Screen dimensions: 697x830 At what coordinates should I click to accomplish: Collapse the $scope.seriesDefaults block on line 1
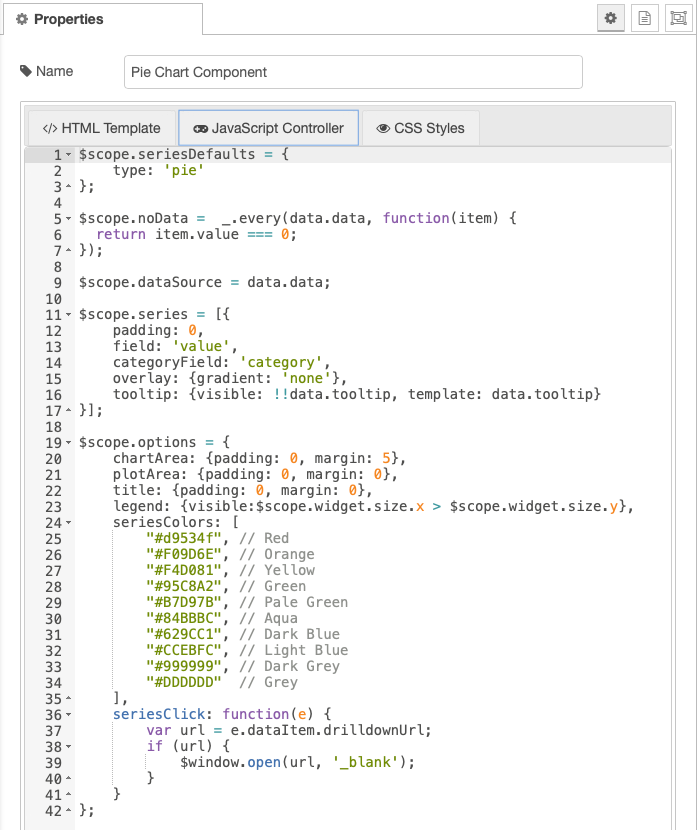[68, 155]
